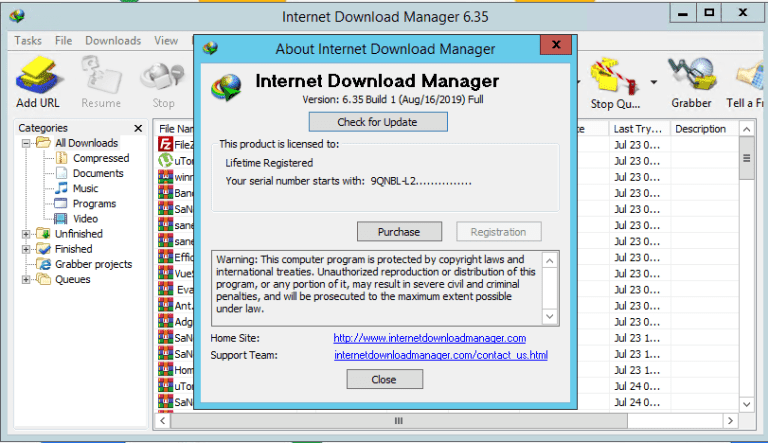
Task: Select the Video category
Action: click(x=85, y=219)
